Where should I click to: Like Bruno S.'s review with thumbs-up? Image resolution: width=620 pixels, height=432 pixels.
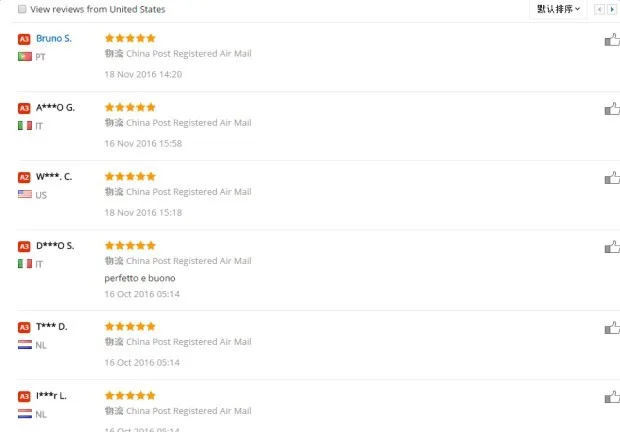click(x=612, y=40)
